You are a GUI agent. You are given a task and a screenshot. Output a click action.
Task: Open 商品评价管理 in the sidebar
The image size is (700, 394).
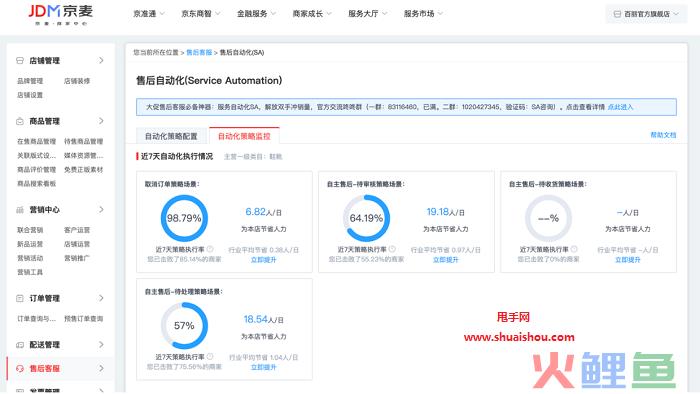tap(37, 170)
